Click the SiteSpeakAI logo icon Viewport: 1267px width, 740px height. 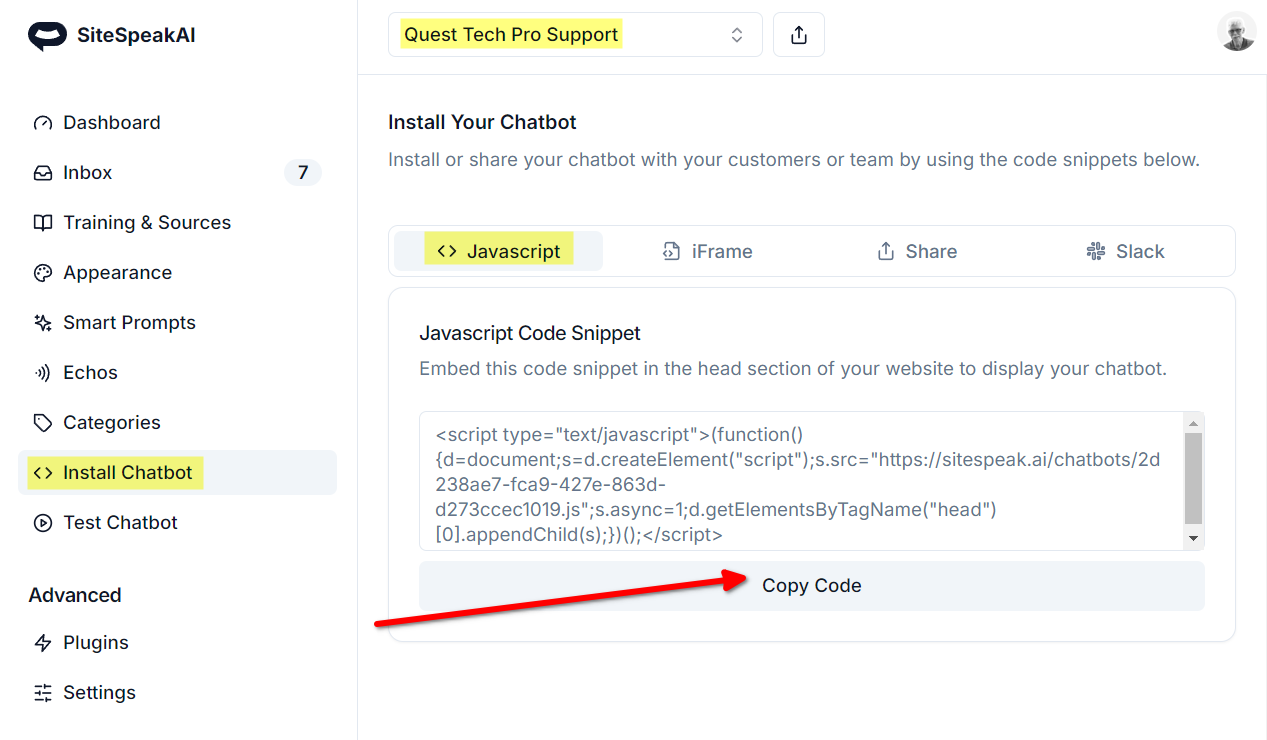coord(47,36)
